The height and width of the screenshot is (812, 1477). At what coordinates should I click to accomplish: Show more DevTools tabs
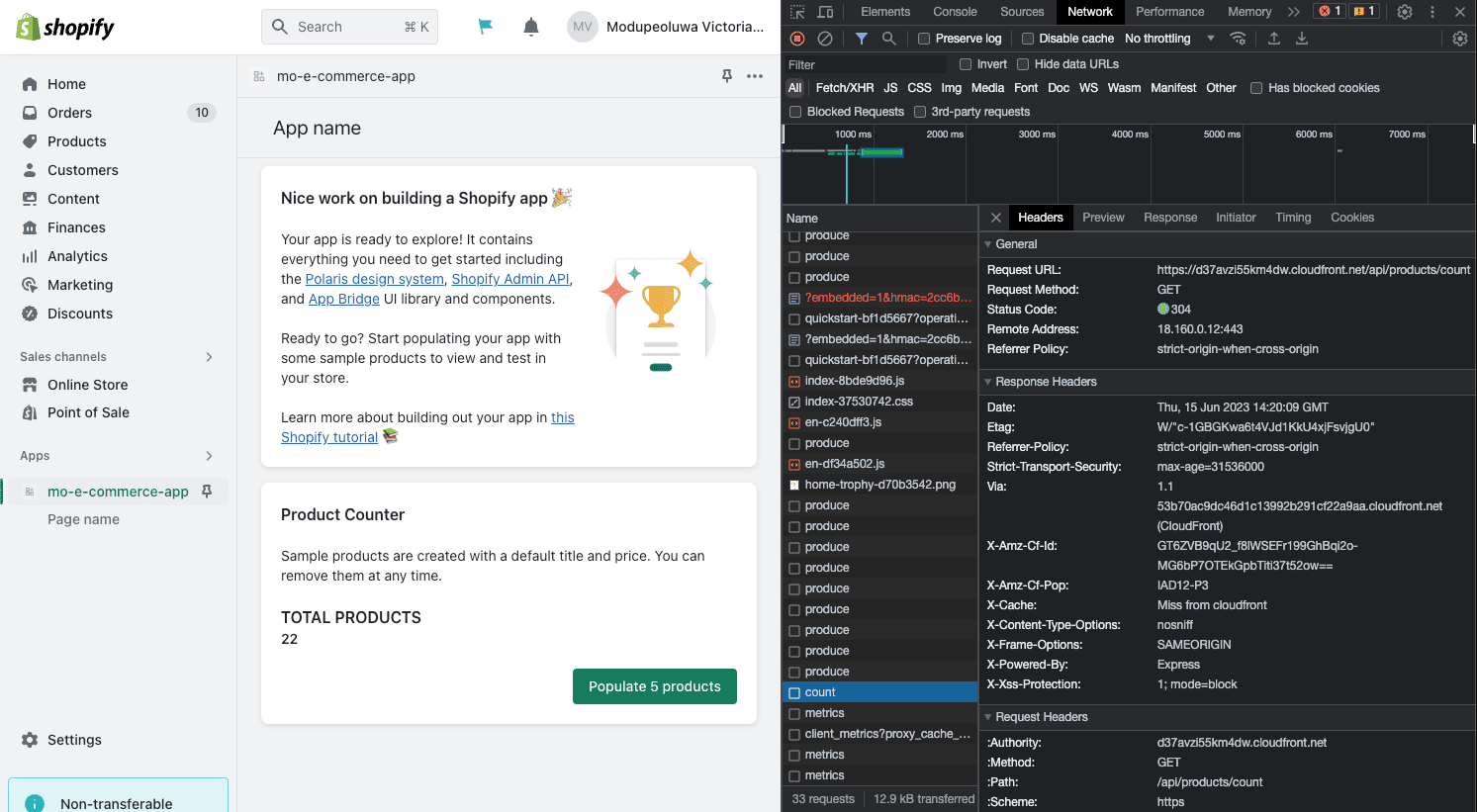[x=1293, y=12]
